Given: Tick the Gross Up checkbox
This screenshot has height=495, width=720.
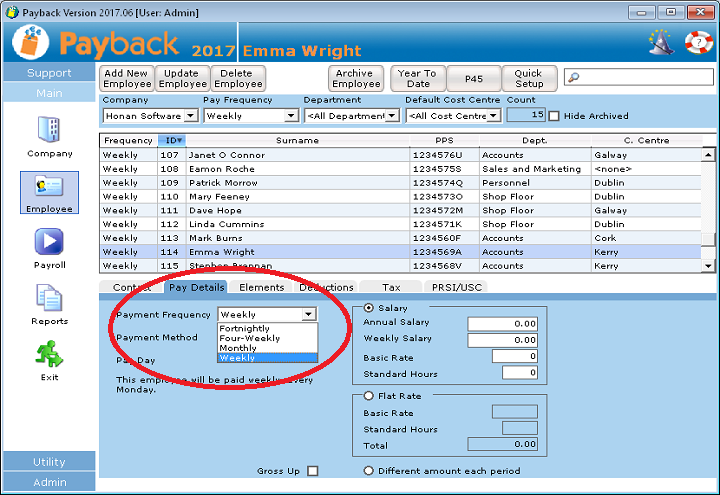Looking at the screenshot, I should (313, 471).
